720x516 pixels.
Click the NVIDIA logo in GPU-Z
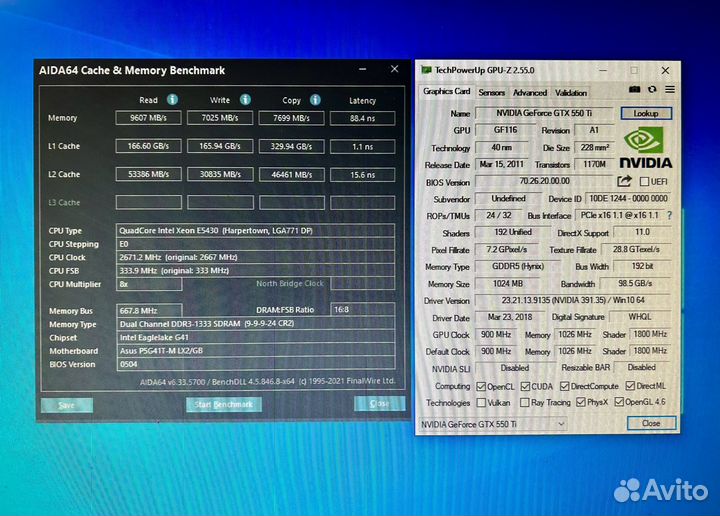(645, 148)
